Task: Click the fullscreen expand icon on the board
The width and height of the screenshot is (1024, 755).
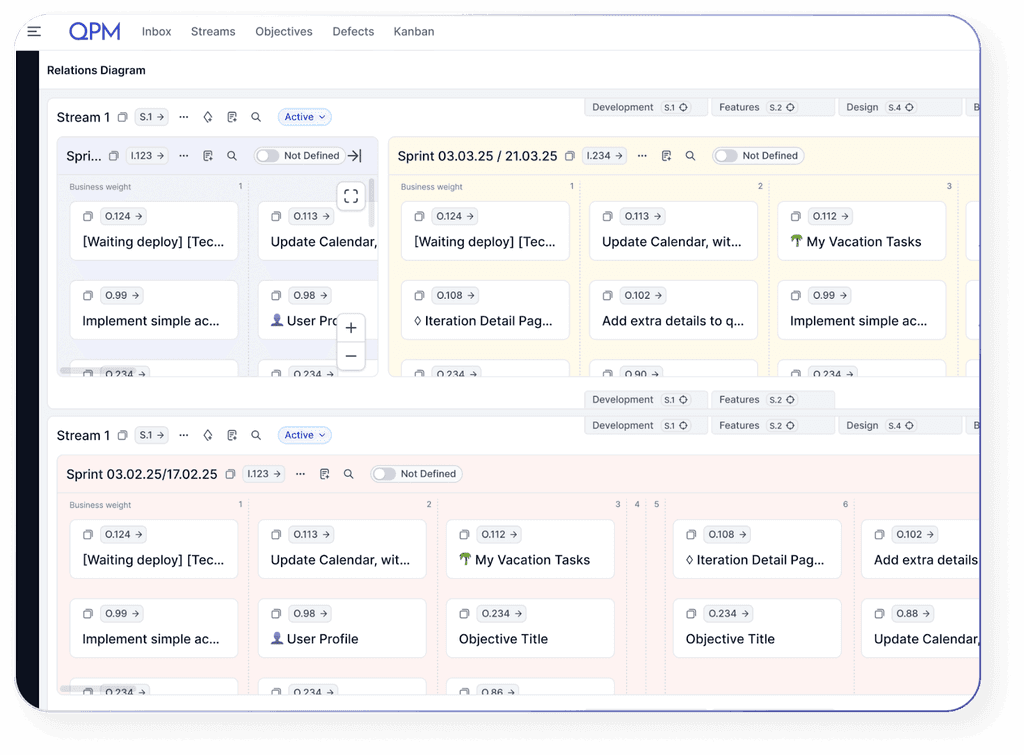Action: [x=351, y=196]
